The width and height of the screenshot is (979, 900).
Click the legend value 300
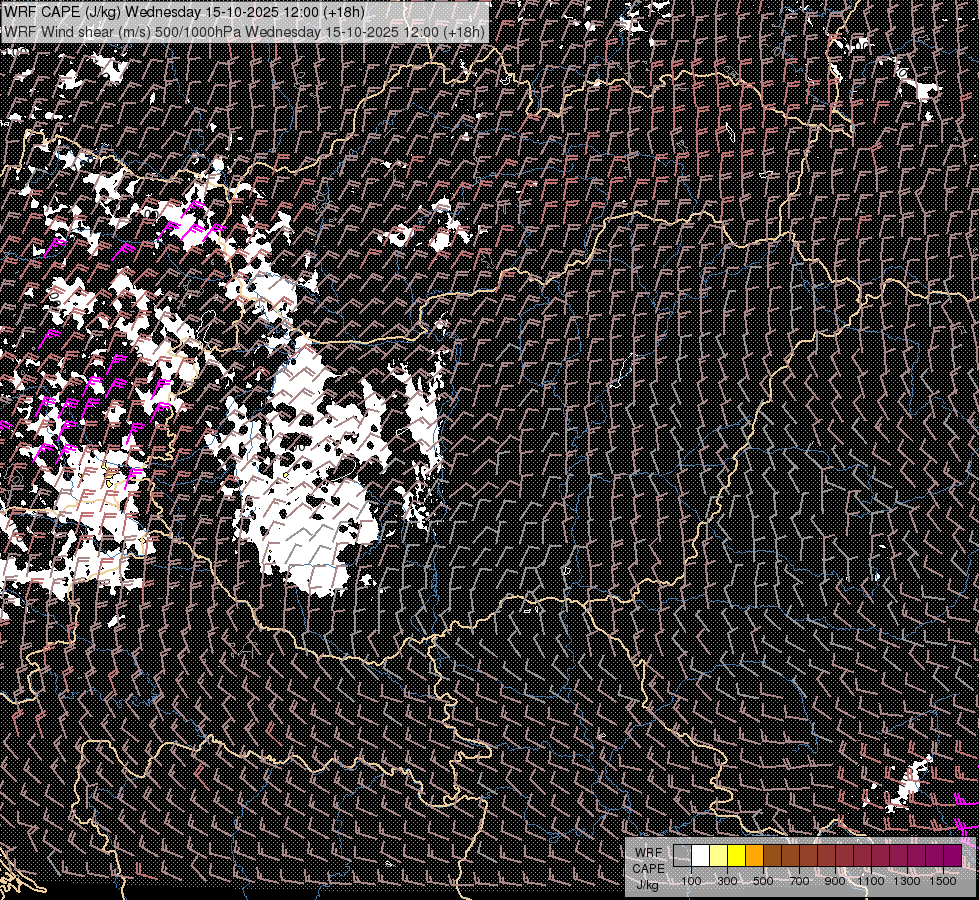tap(727, 881)
